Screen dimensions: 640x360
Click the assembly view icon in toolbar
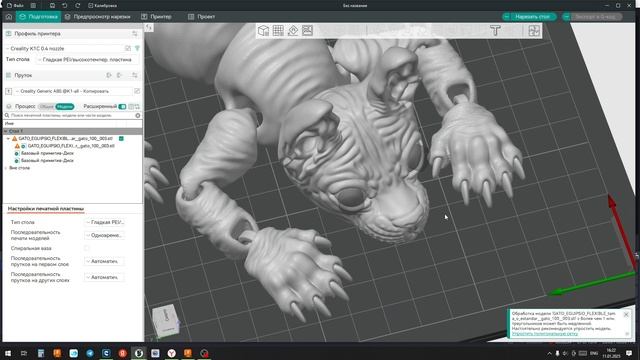pyautogui.click(x=534, y=31)
